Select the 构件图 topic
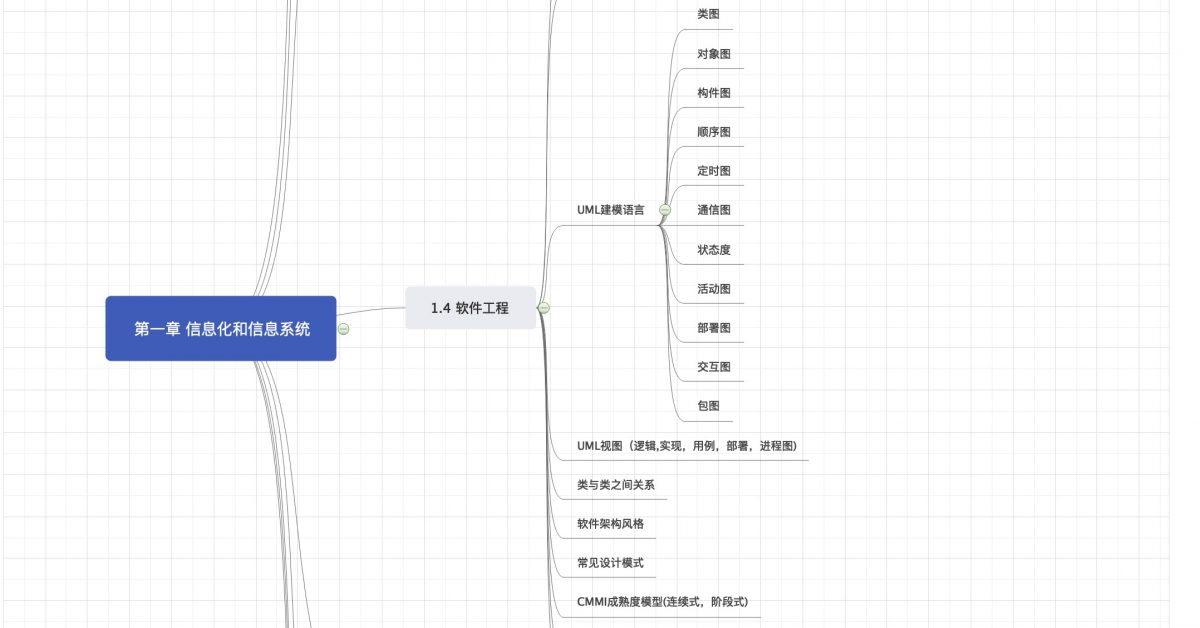Viewport: 1200px width, 628px height. tap(714, 92)
